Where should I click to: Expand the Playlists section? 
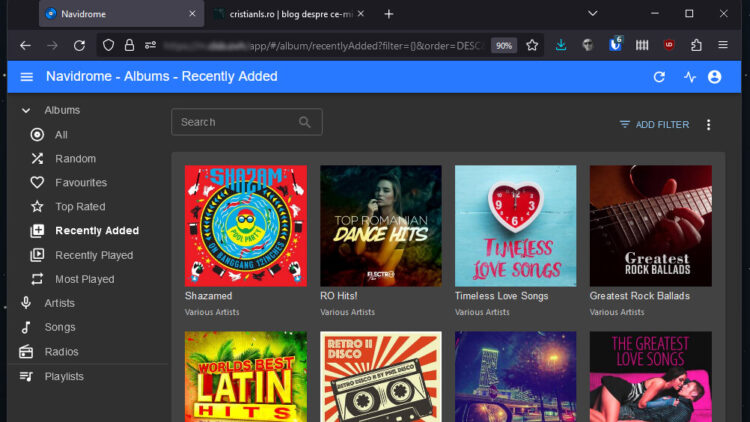(x=63, y=376)
